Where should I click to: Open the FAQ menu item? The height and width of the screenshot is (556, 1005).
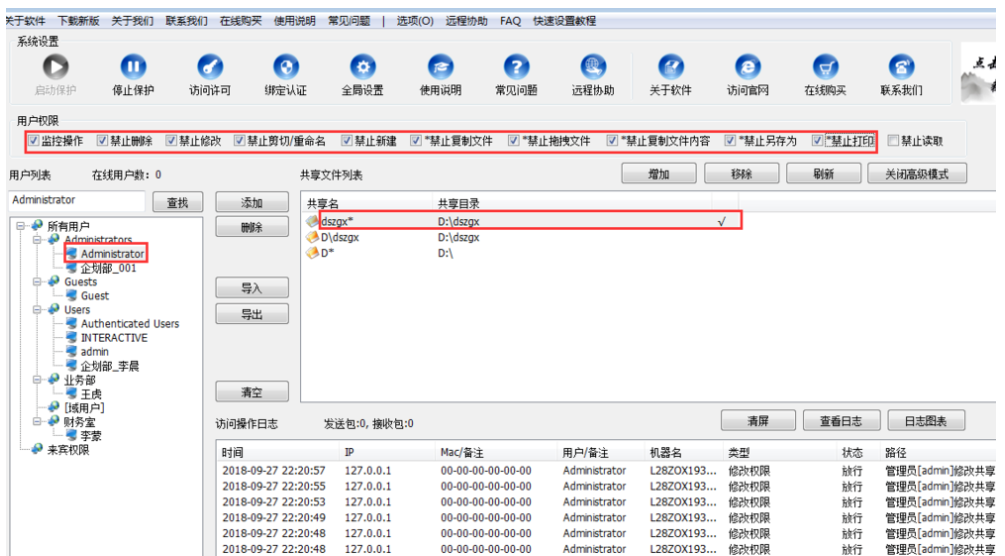click(510, 21)
